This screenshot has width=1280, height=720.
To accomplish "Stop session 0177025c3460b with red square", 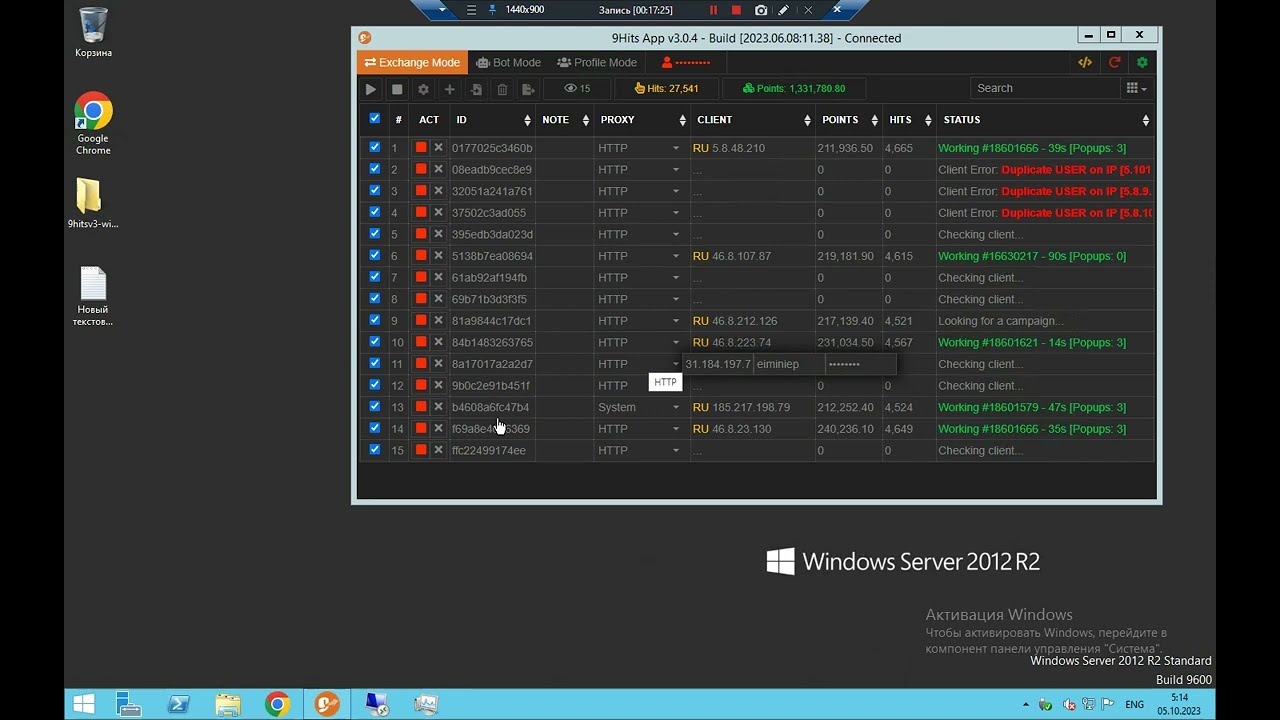I will coord(421,148).
